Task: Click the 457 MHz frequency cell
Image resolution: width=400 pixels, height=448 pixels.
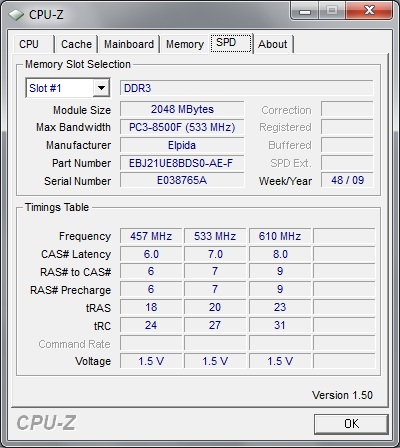Action: [x=151, y=236]
